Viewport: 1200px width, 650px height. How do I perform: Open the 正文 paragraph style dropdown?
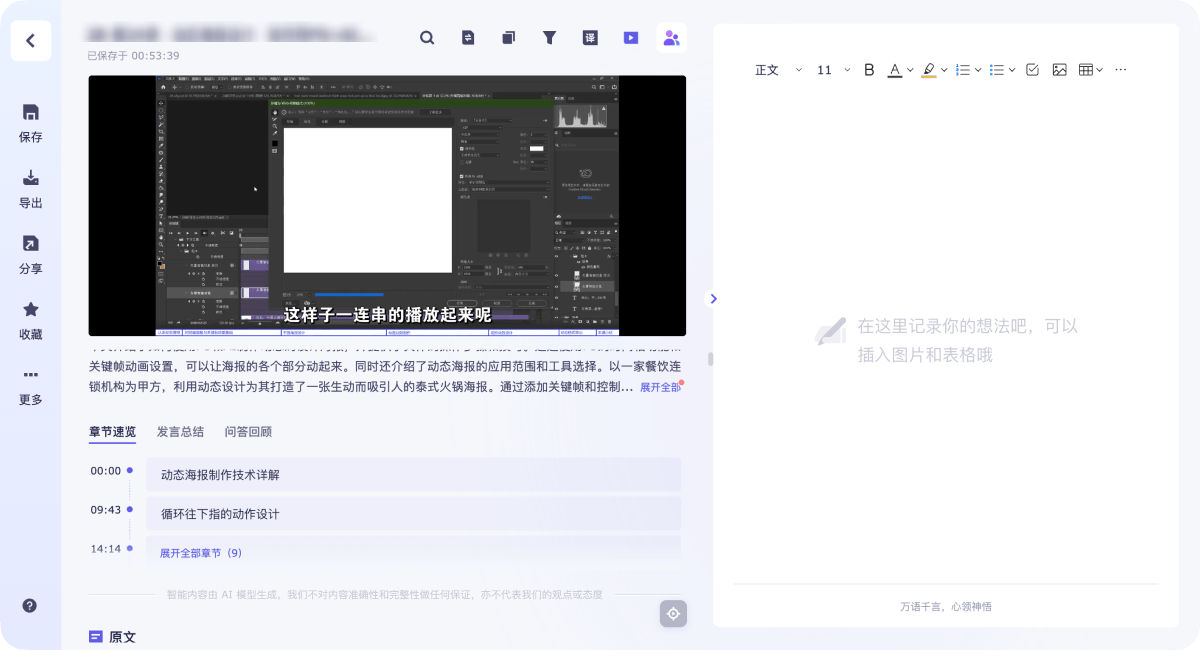(x=779, y=70)
